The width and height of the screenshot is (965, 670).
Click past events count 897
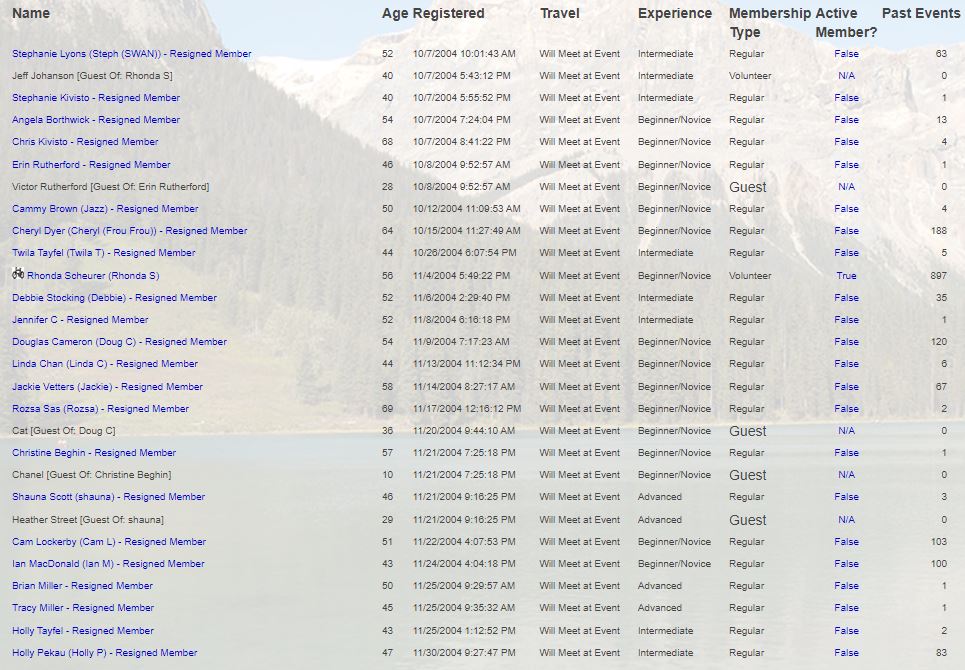click(x=939, y=276)
